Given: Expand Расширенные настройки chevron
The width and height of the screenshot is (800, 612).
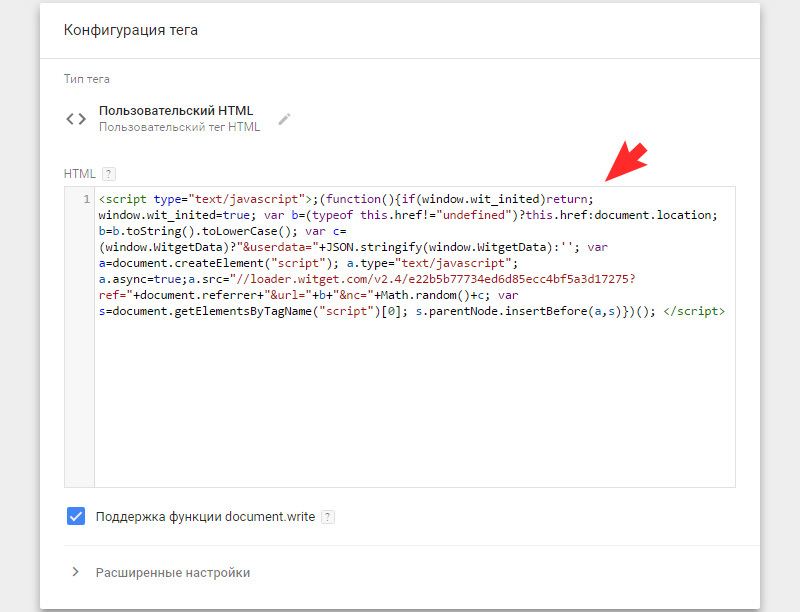Looking at the screenshot, I should [76, 572].
